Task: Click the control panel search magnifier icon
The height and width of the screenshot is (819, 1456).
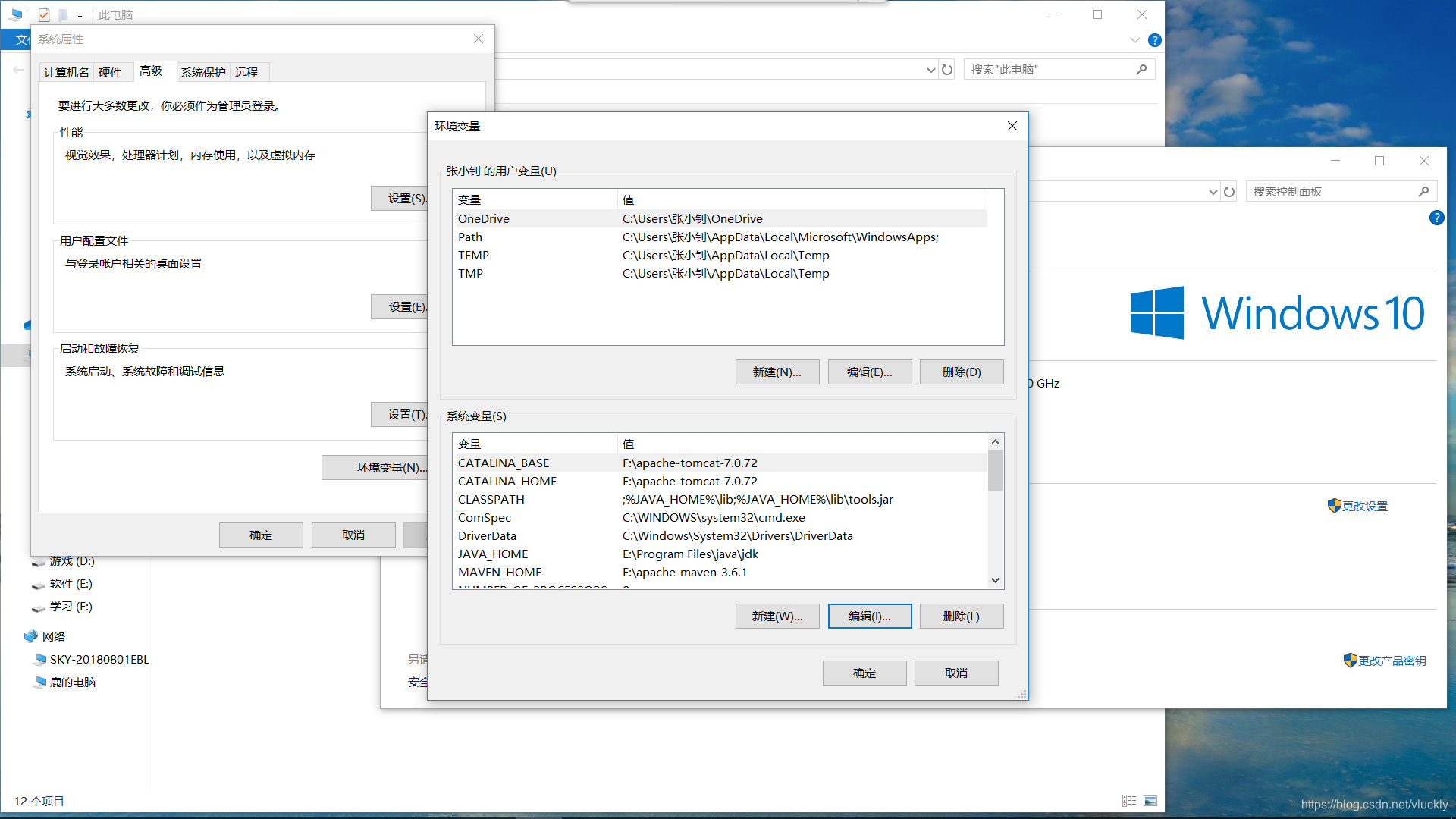Action: [1423, 191]
